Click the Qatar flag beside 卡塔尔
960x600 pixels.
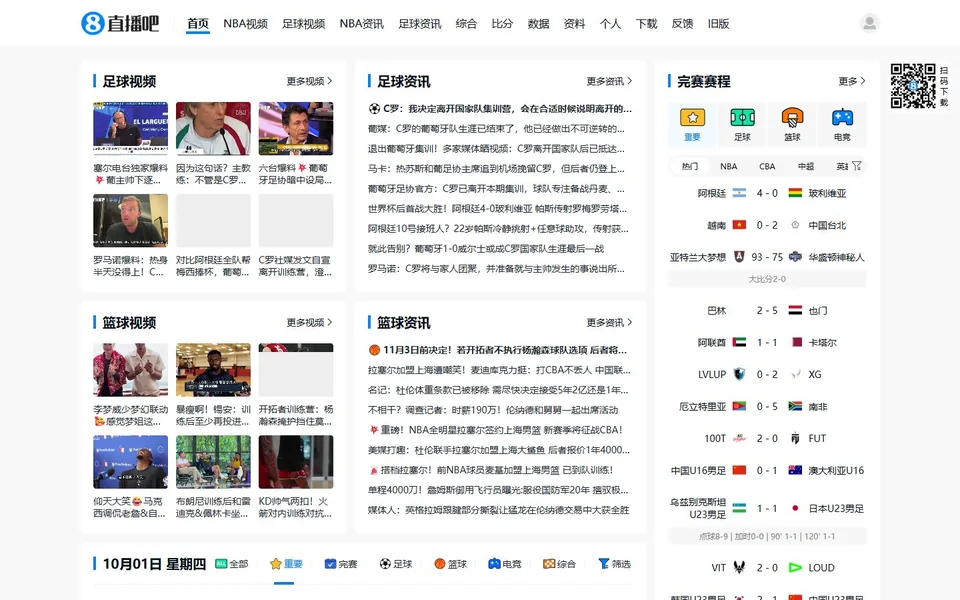click(x=797, y=342)
